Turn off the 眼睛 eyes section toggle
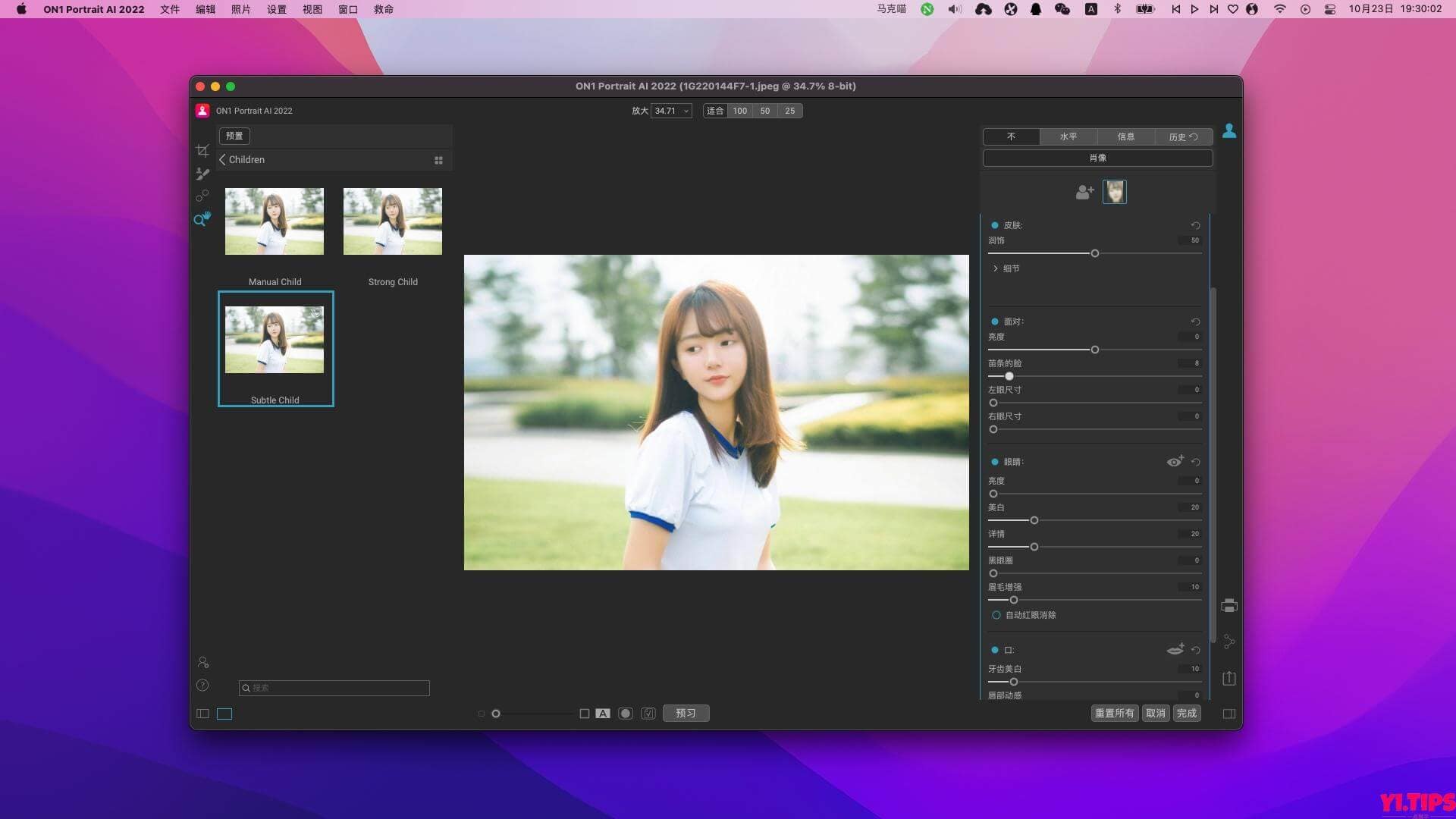 (x=996, y=461)
